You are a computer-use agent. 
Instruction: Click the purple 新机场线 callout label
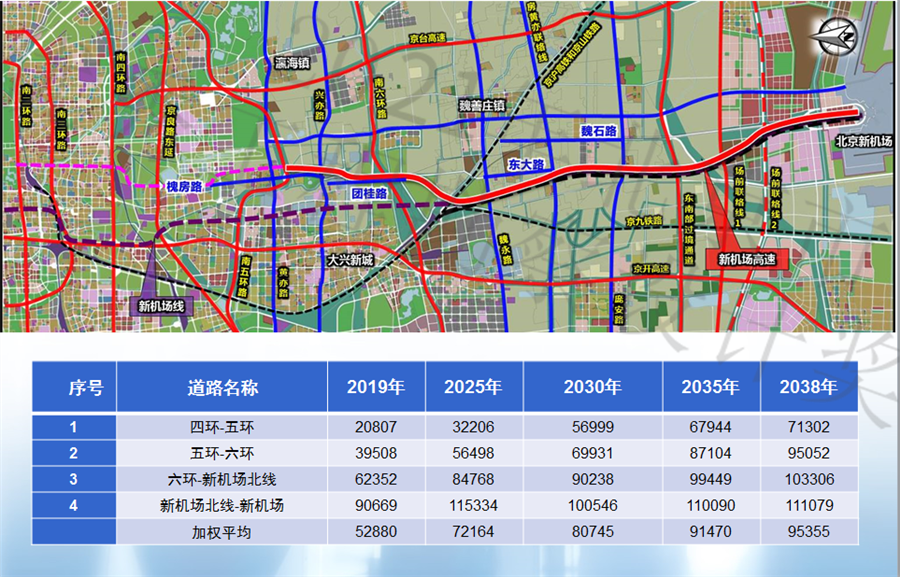click(x=160, y=306)
